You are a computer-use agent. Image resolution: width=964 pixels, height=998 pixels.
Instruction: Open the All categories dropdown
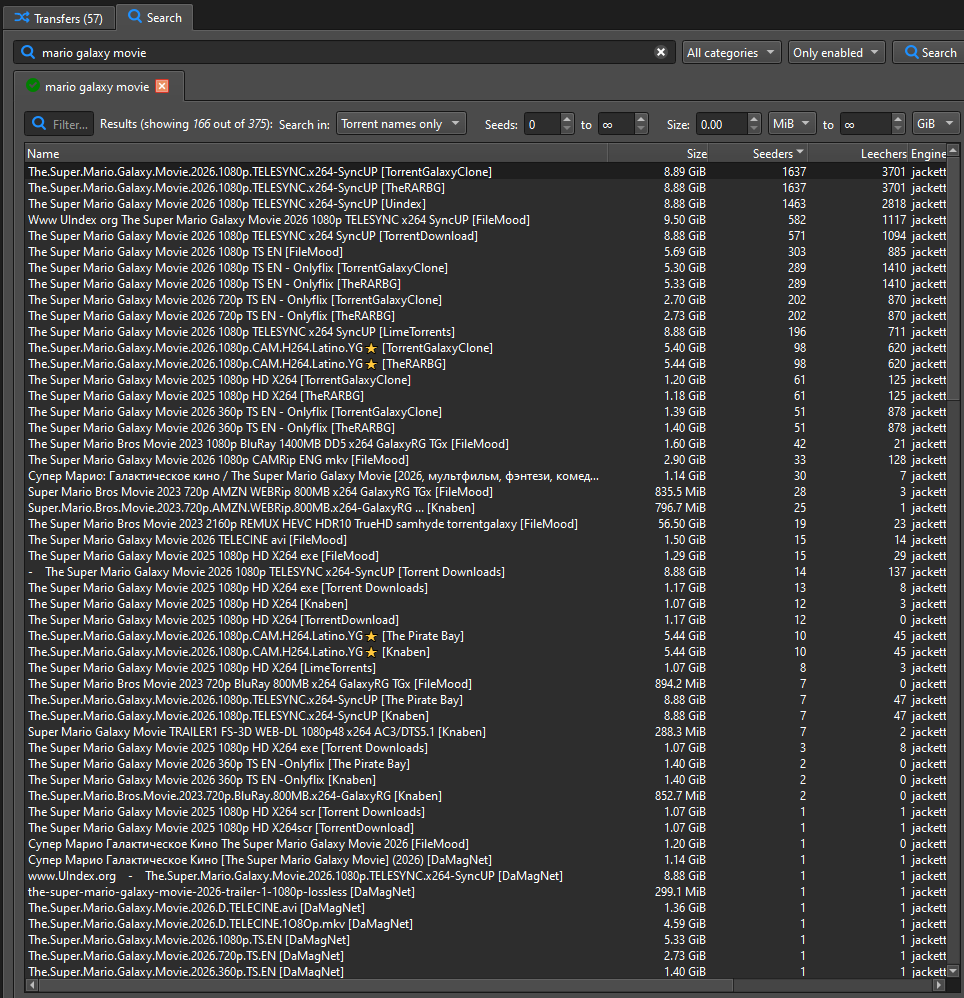click(731, 52)
